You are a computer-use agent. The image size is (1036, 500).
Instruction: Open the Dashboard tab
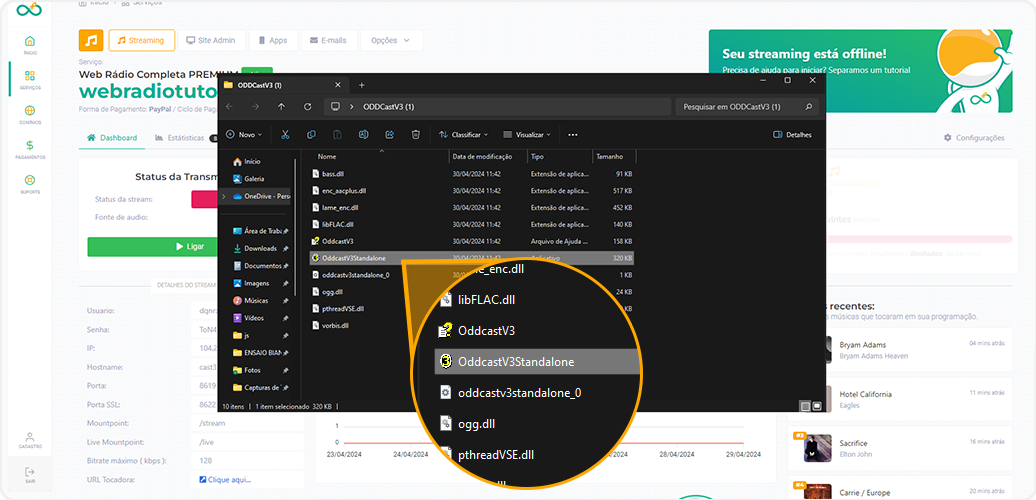pos(112,138)
